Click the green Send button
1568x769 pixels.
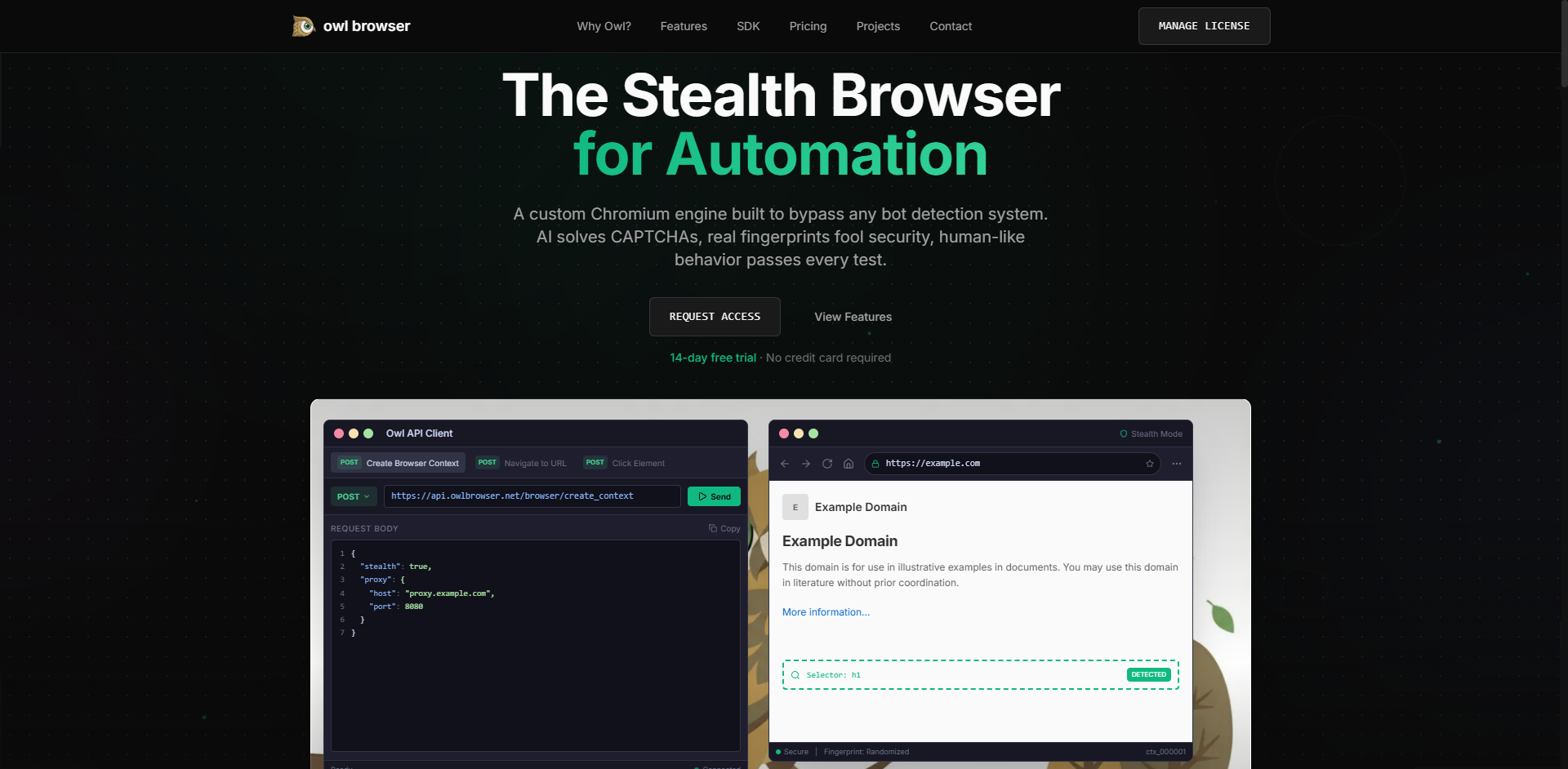click(713, 496)
